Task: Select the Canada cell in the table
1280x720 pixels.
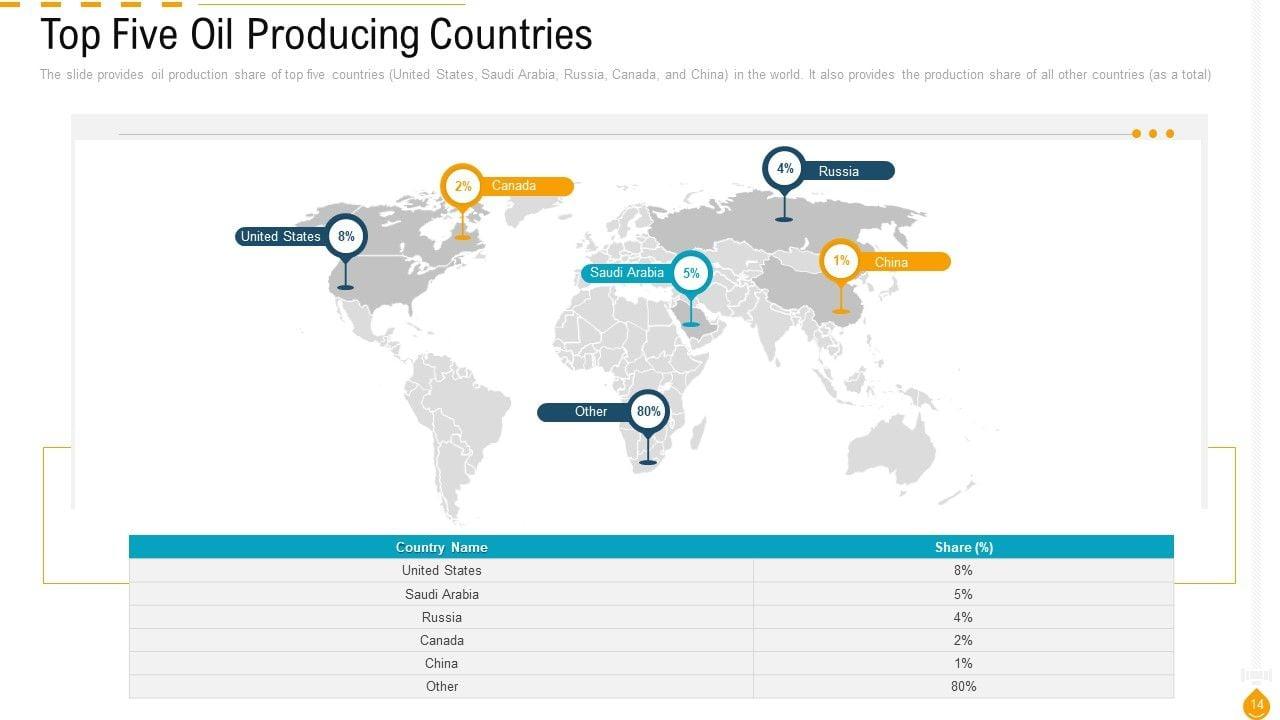Action: click(441, 640)
